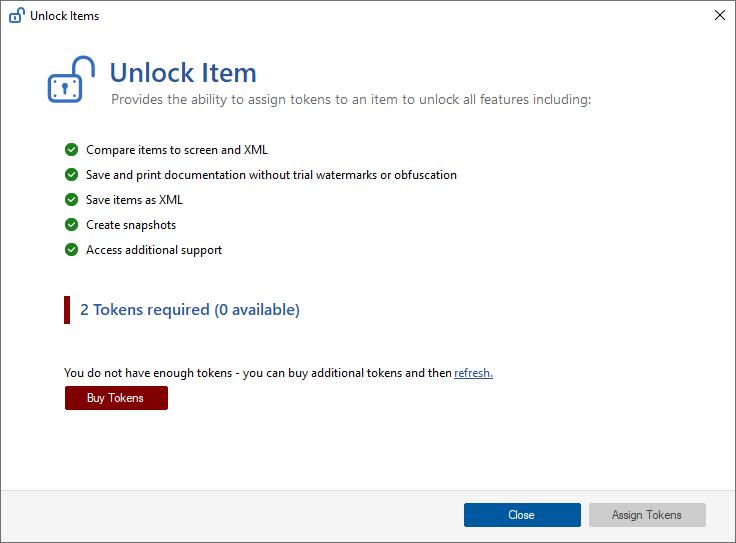Click the large blue padlock icon
This screenshot has height=543, width=736.
(71, 79)
